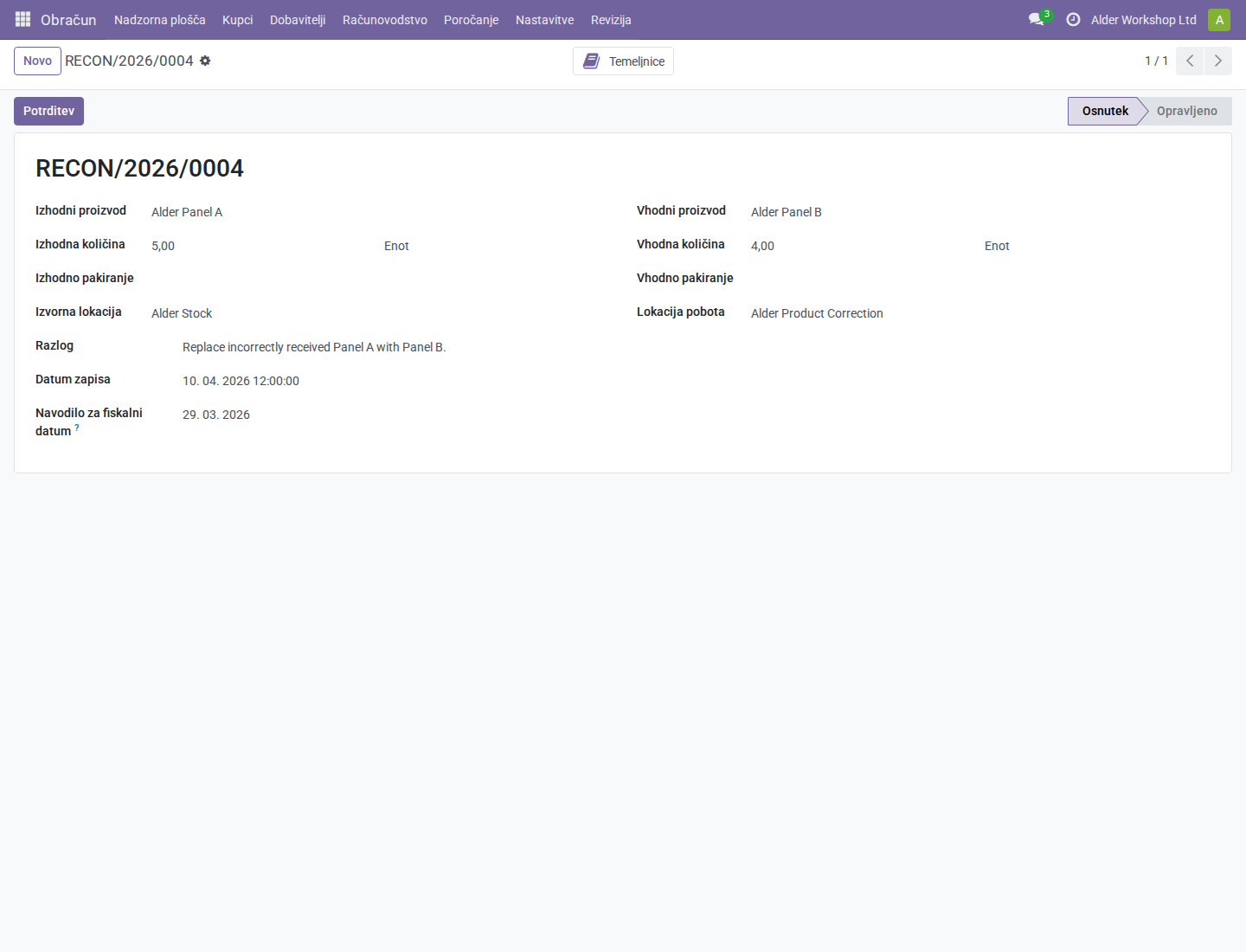Click the Vhodno pakiranje empty field
Viewport: 1246px width, 952px height.
pyautogui.click(x=980, y=280)
